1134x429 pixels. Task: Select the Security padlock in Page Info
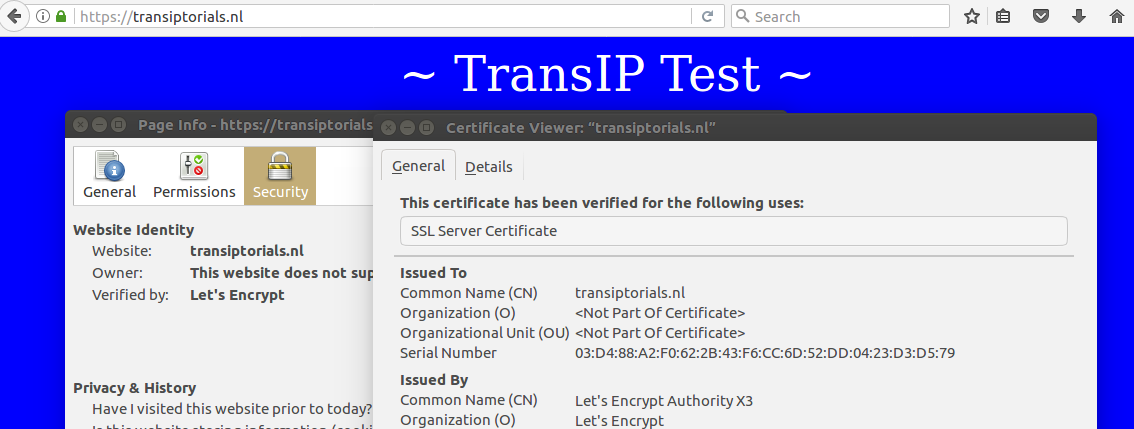(280, 176)
